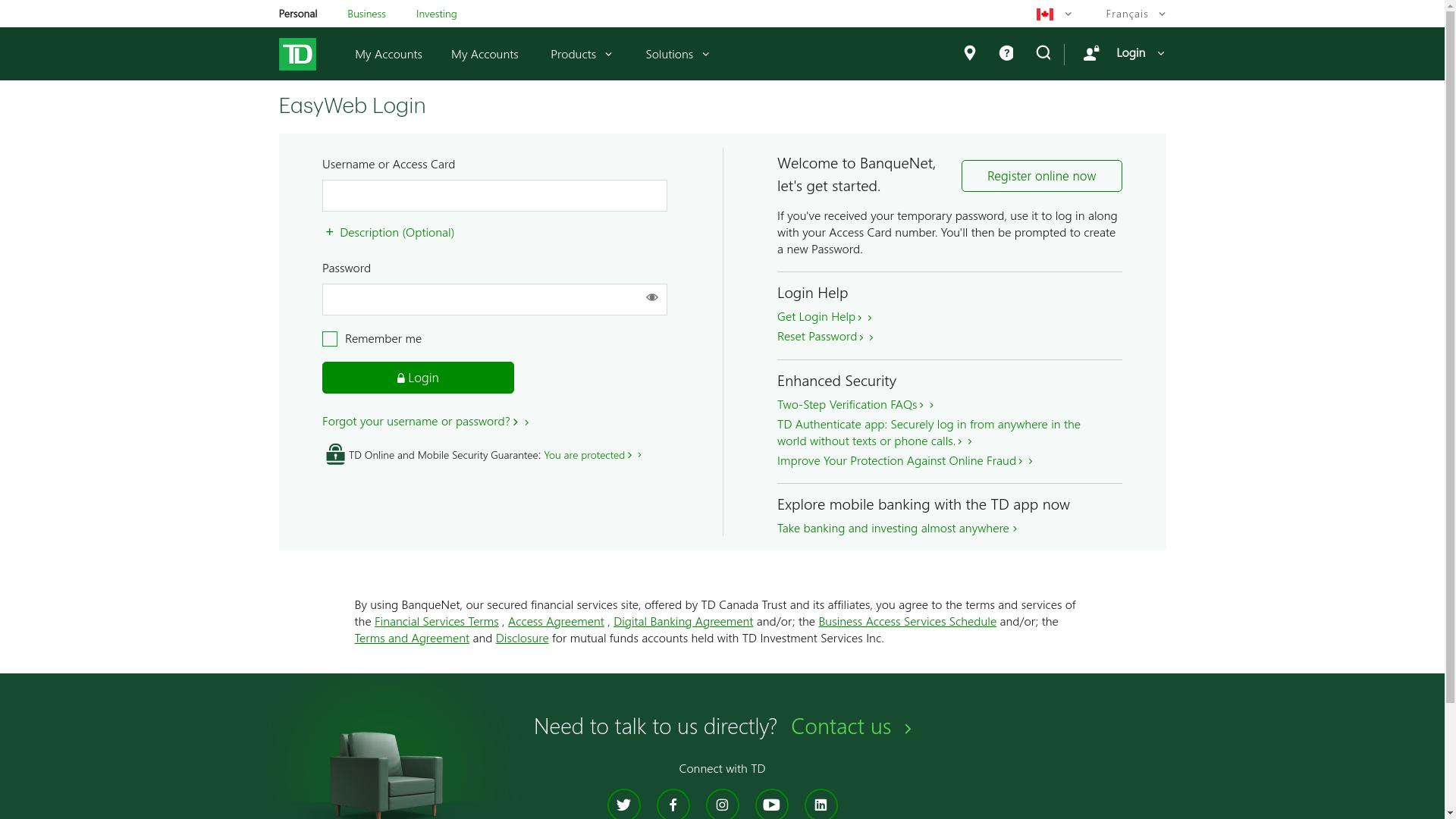Open TD LinkedIn page
The width and height of the screenshot is (1456, 819).
pyautogui.click(x=821, y=804)
